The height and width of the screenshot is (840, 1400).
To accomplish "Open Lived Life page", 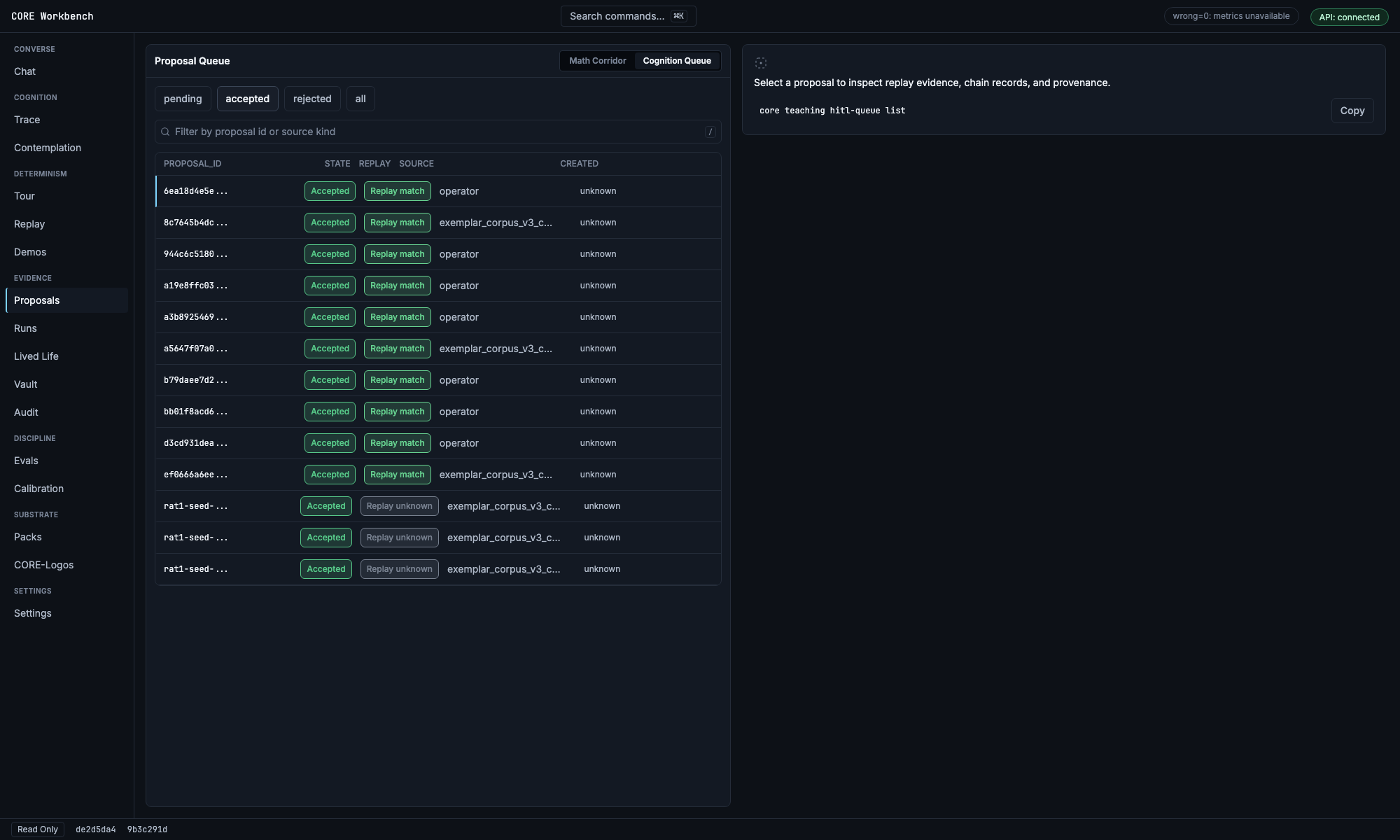I will tap(66, 356).
